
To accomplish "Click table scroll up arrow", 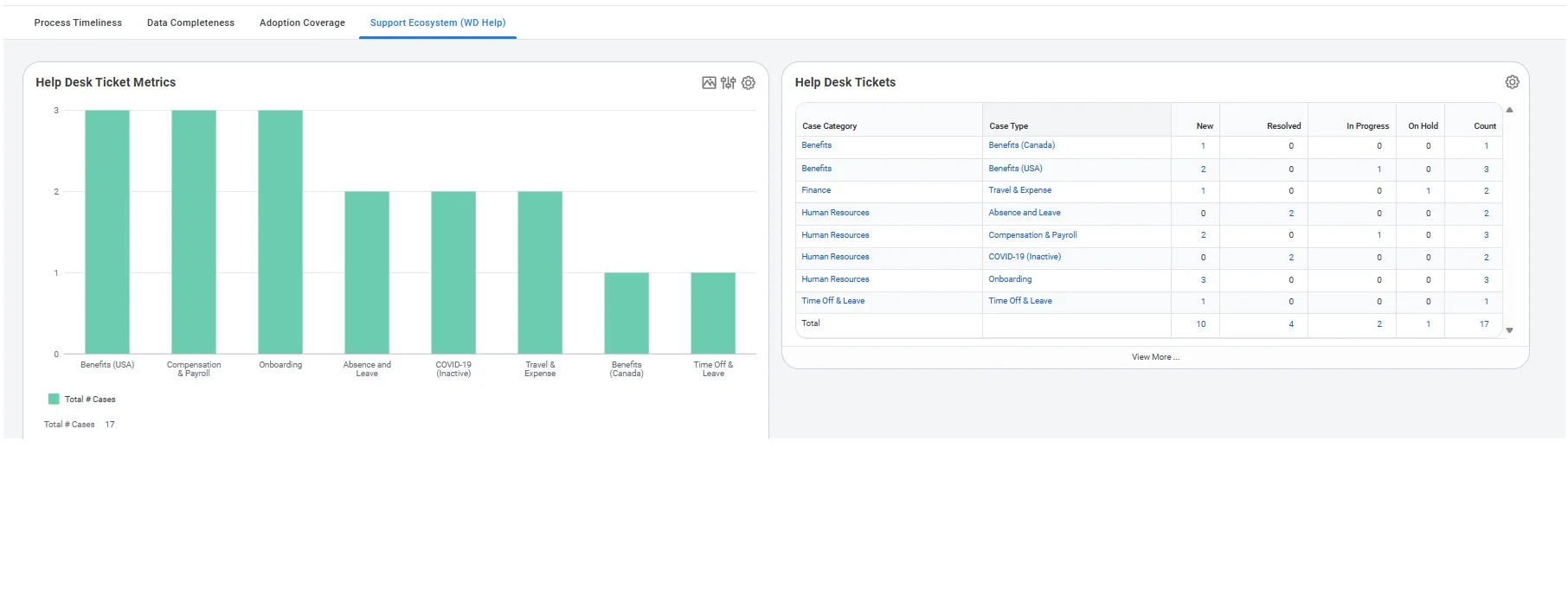I will [x=1509, y=110].
